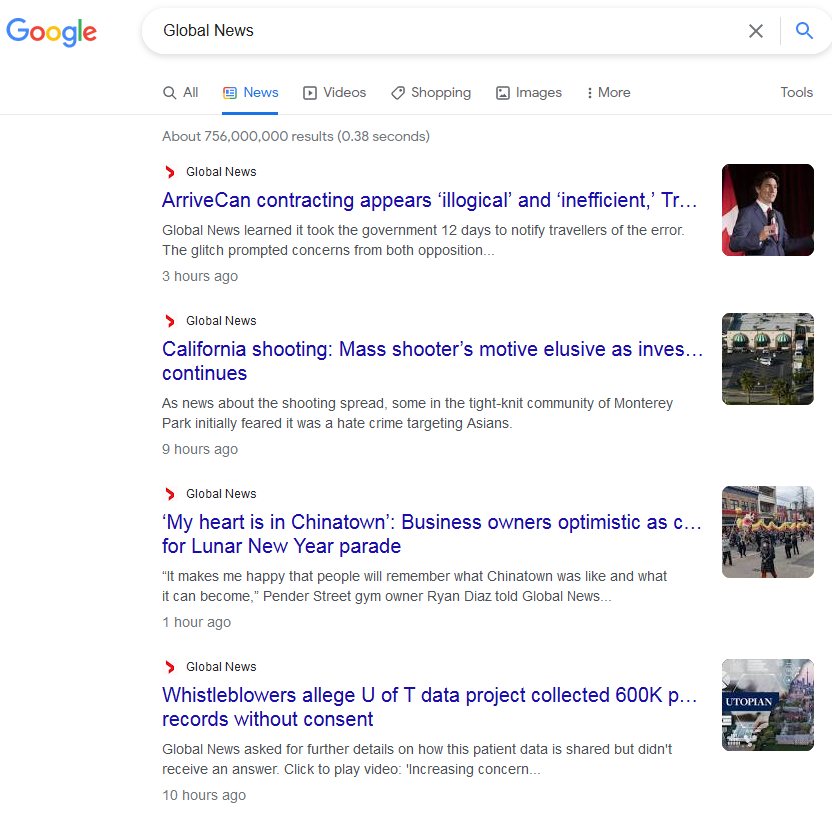832x816 pixels.
Task: Click Global News favicon above Chinatown headline
Action: coord(170,494)
